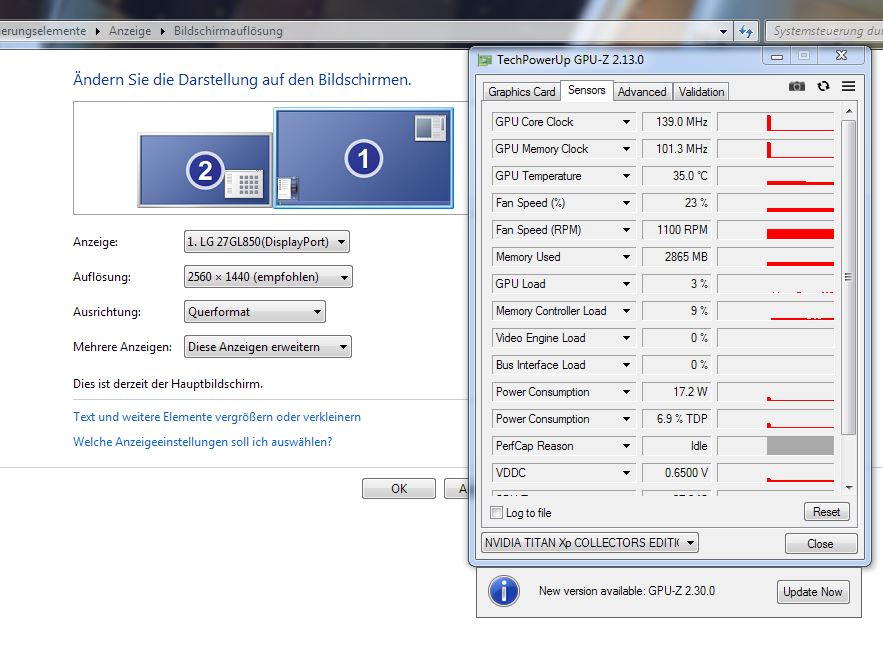Open the VDDC sensor dropdown
The image size is (883, 665).
click(x=626, y=473)
